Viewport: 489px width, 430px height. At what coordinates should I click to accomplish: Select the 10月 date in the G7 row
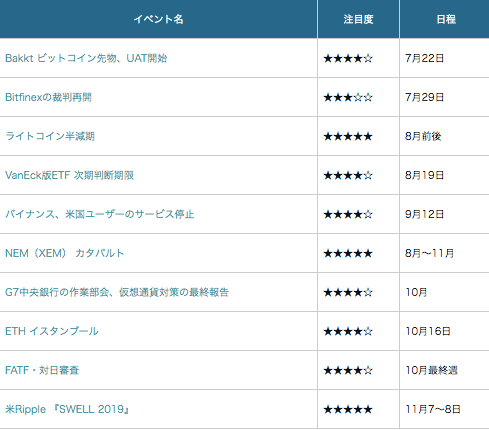[416, 292]
